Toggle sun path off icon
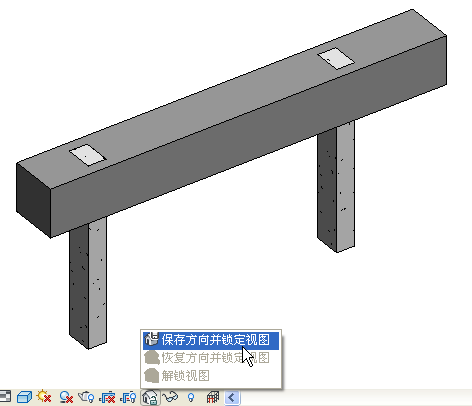This screenshot has height=406, width=472. [44, 397]
